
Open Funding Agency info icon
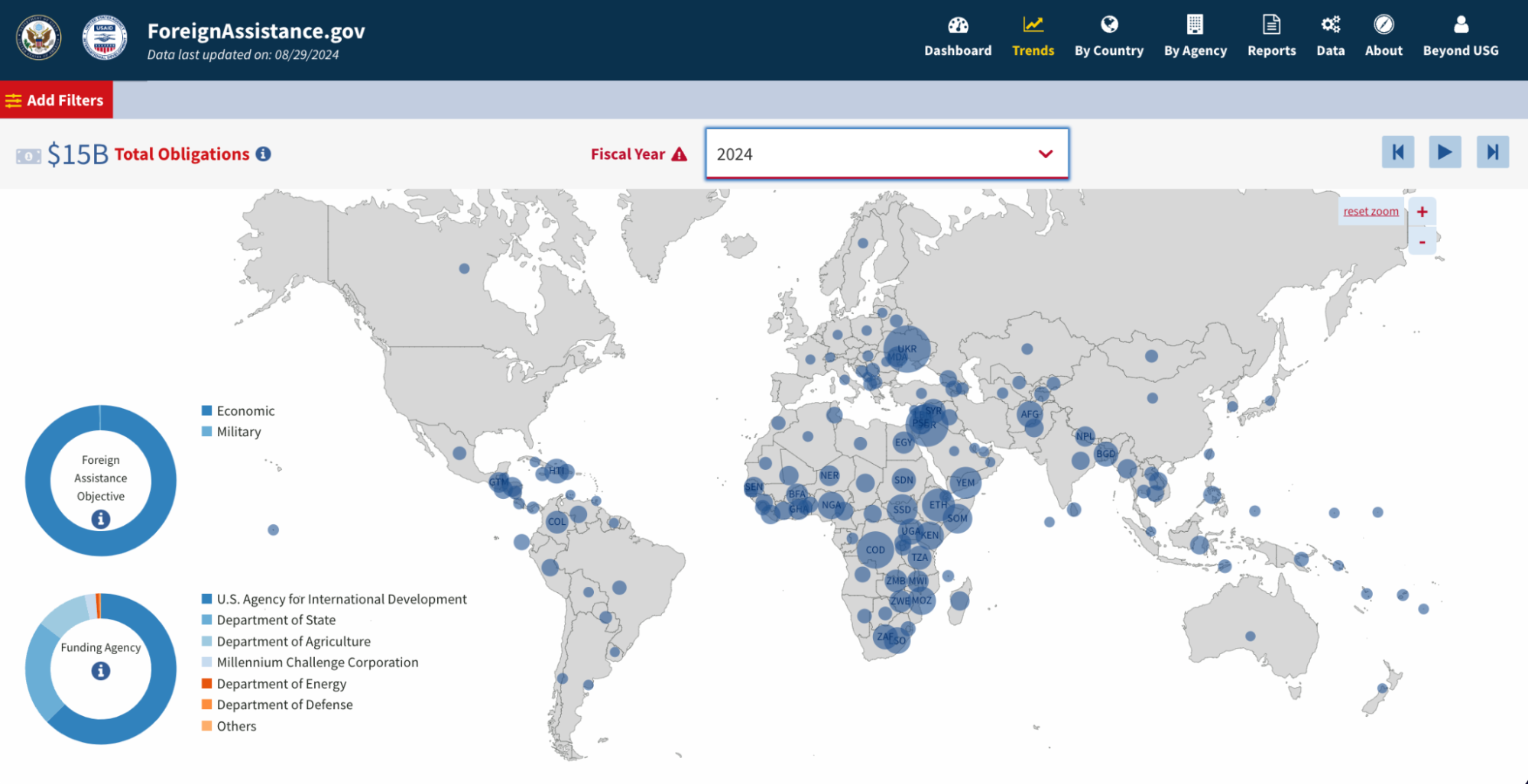[x=101, y=670]
